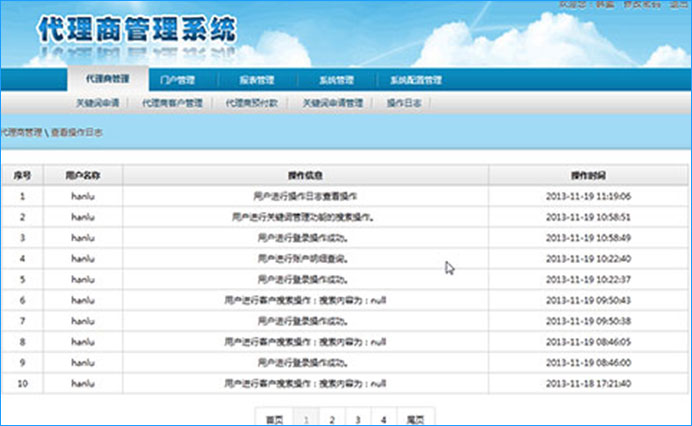Click the 操作时间 column header

pyautogui.click(x=588, y=175)
